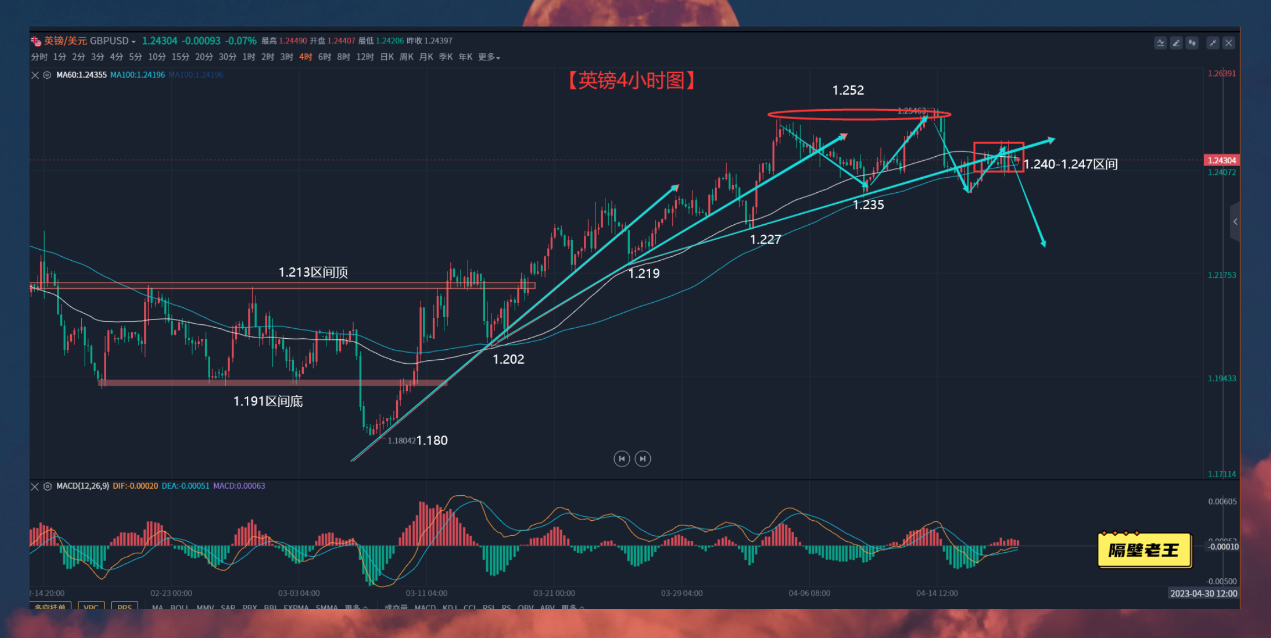Switch to 日K timeframe
1271x638 pixels.
[386, 57]
